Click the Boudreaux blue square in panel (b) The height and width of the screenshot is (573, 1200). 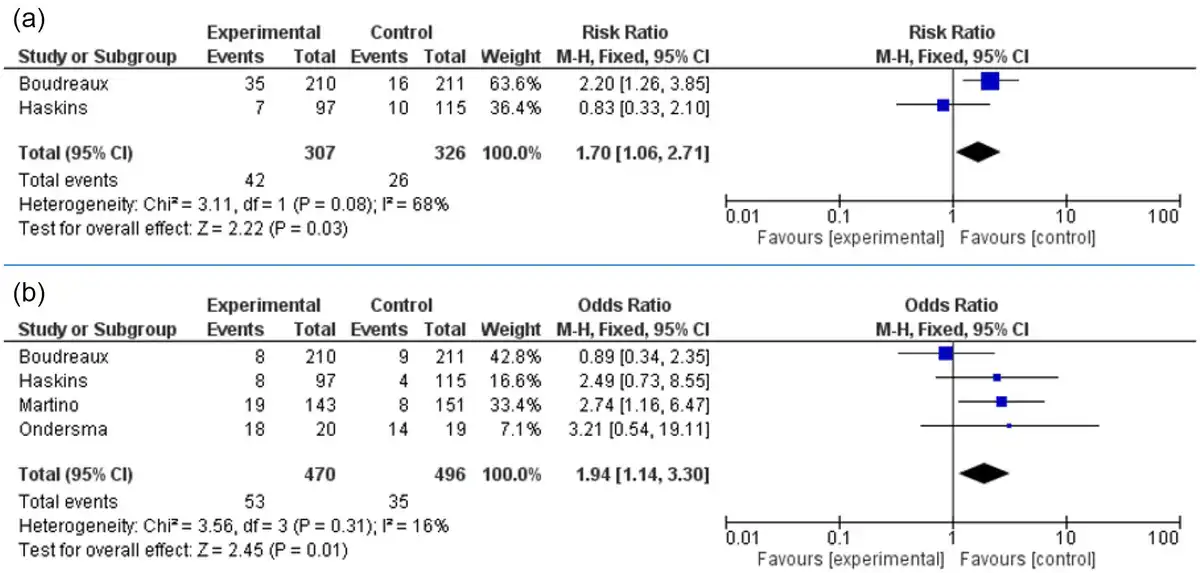click(946, 353)
